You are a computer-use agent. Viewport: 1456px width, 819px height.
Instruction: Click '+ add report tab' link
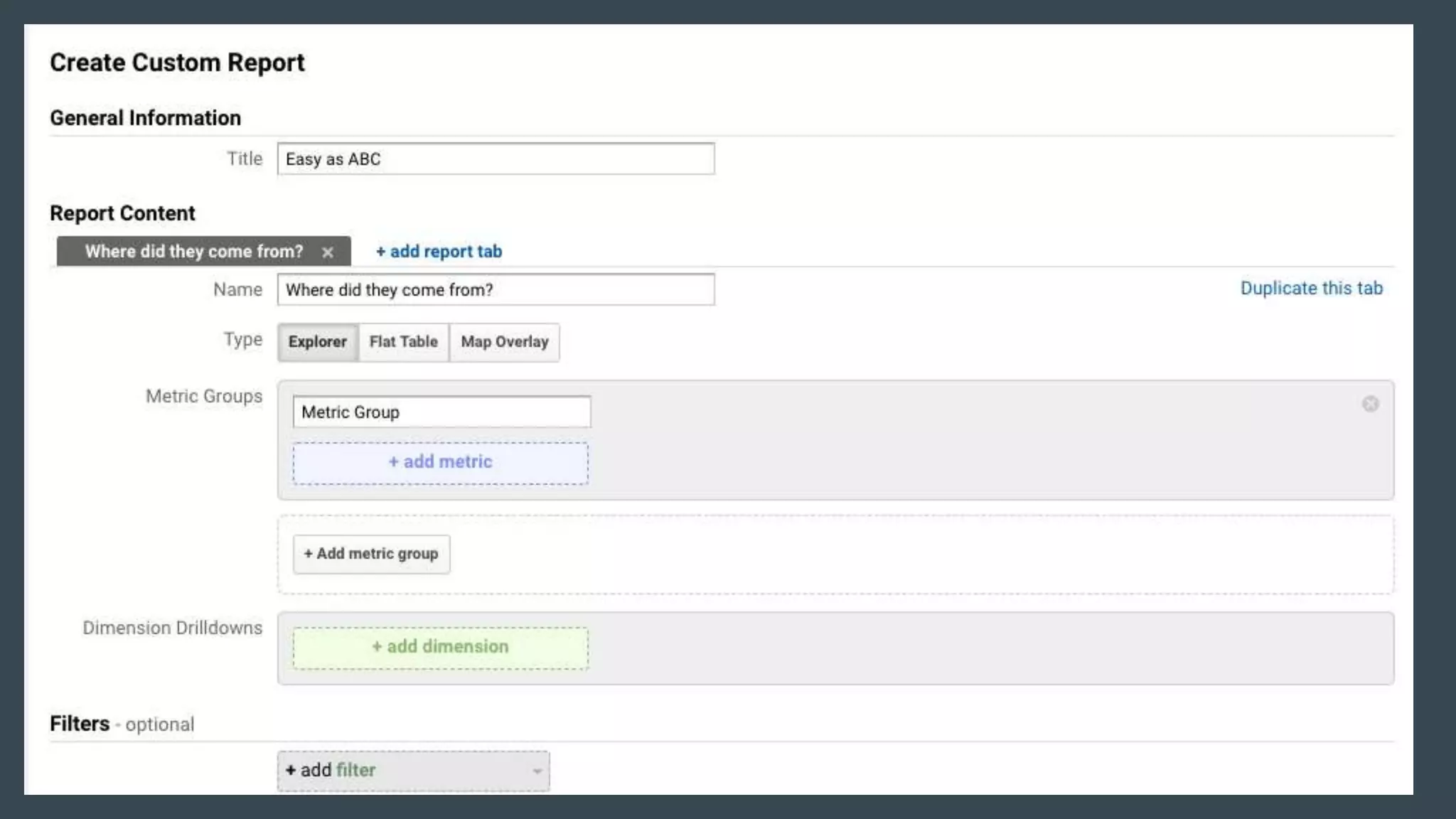click(439, 251)
